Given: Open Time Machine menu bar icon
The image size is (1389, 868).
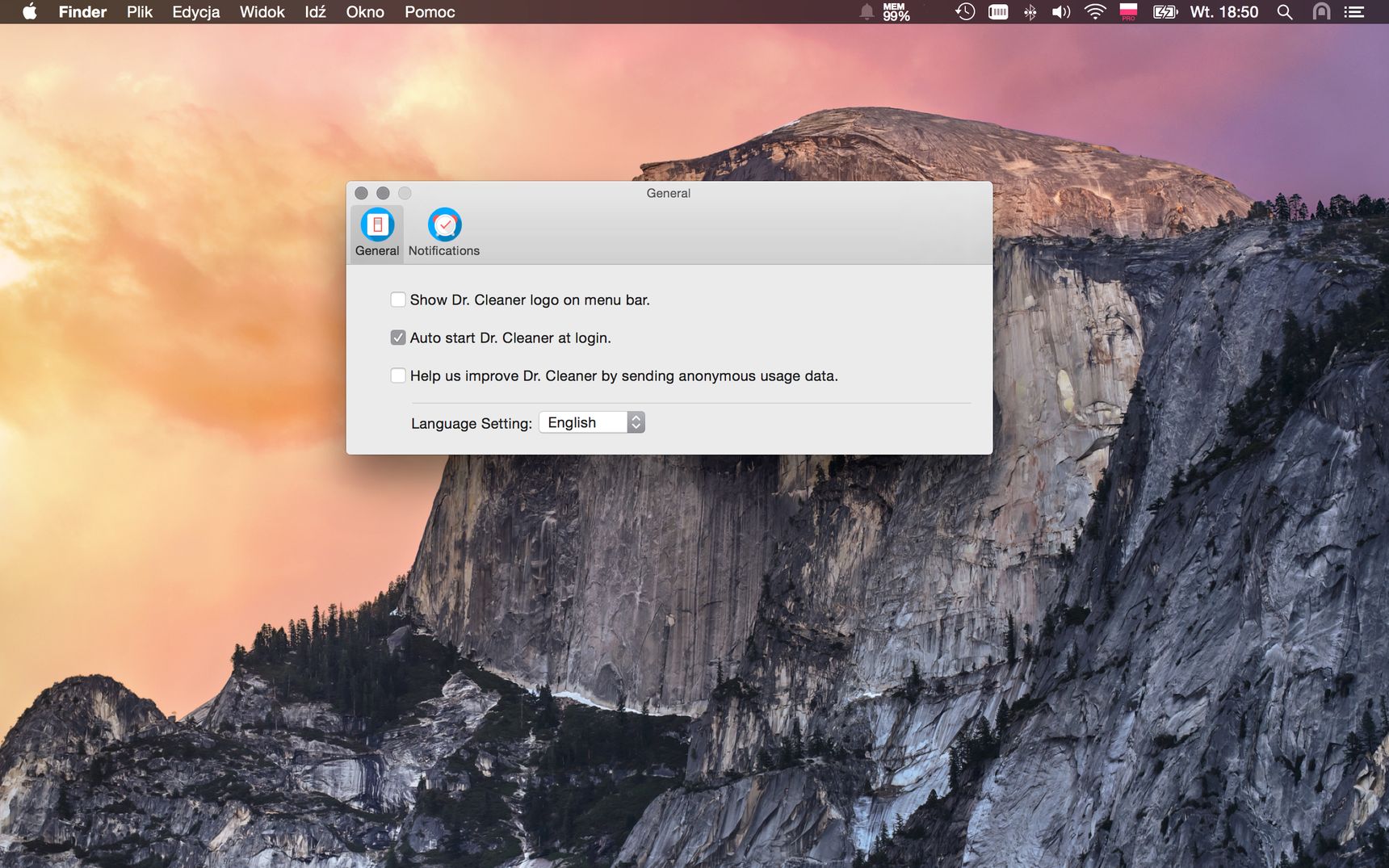Looking at the screenshot, I should tap(965, 11).
